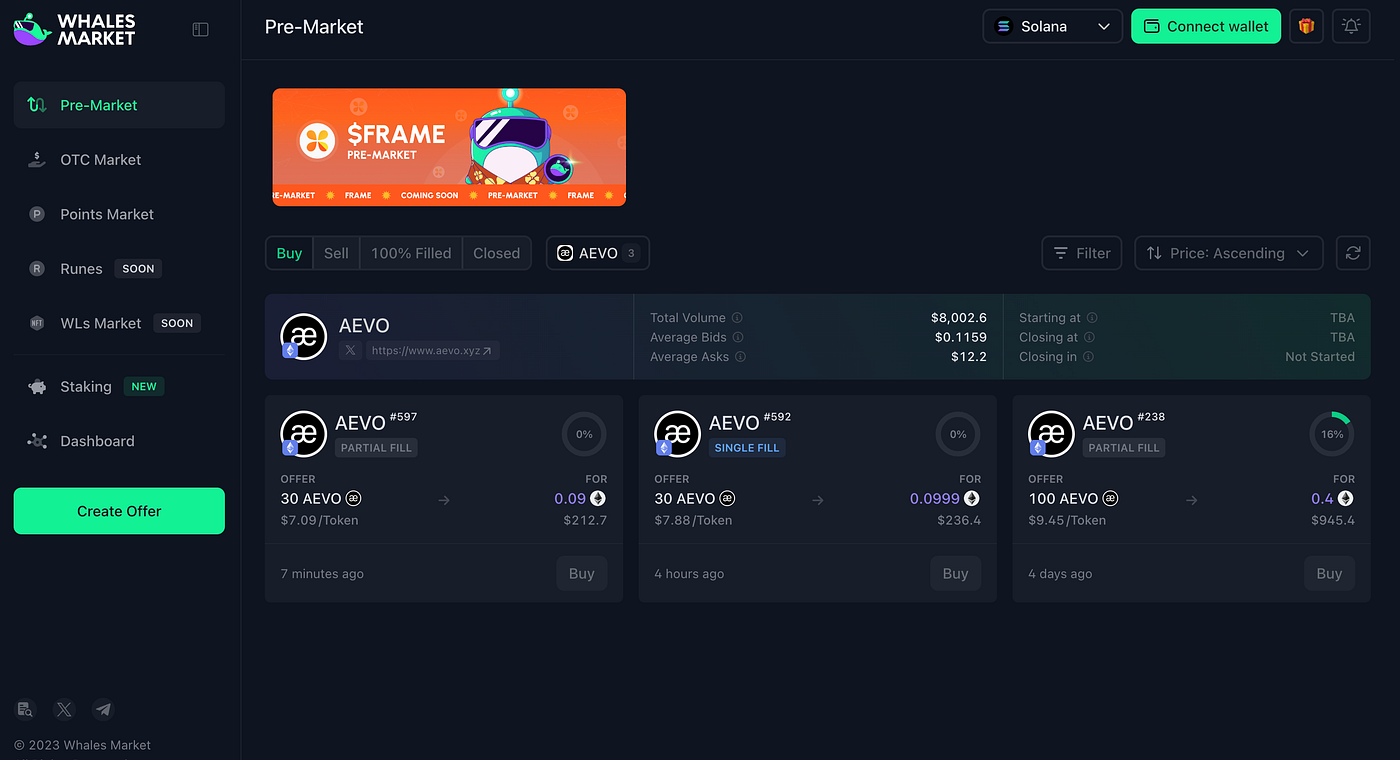Click the '4 days ago' timestamp
This screenshot has width=1400, height=760.
[x=1060, y=574]
